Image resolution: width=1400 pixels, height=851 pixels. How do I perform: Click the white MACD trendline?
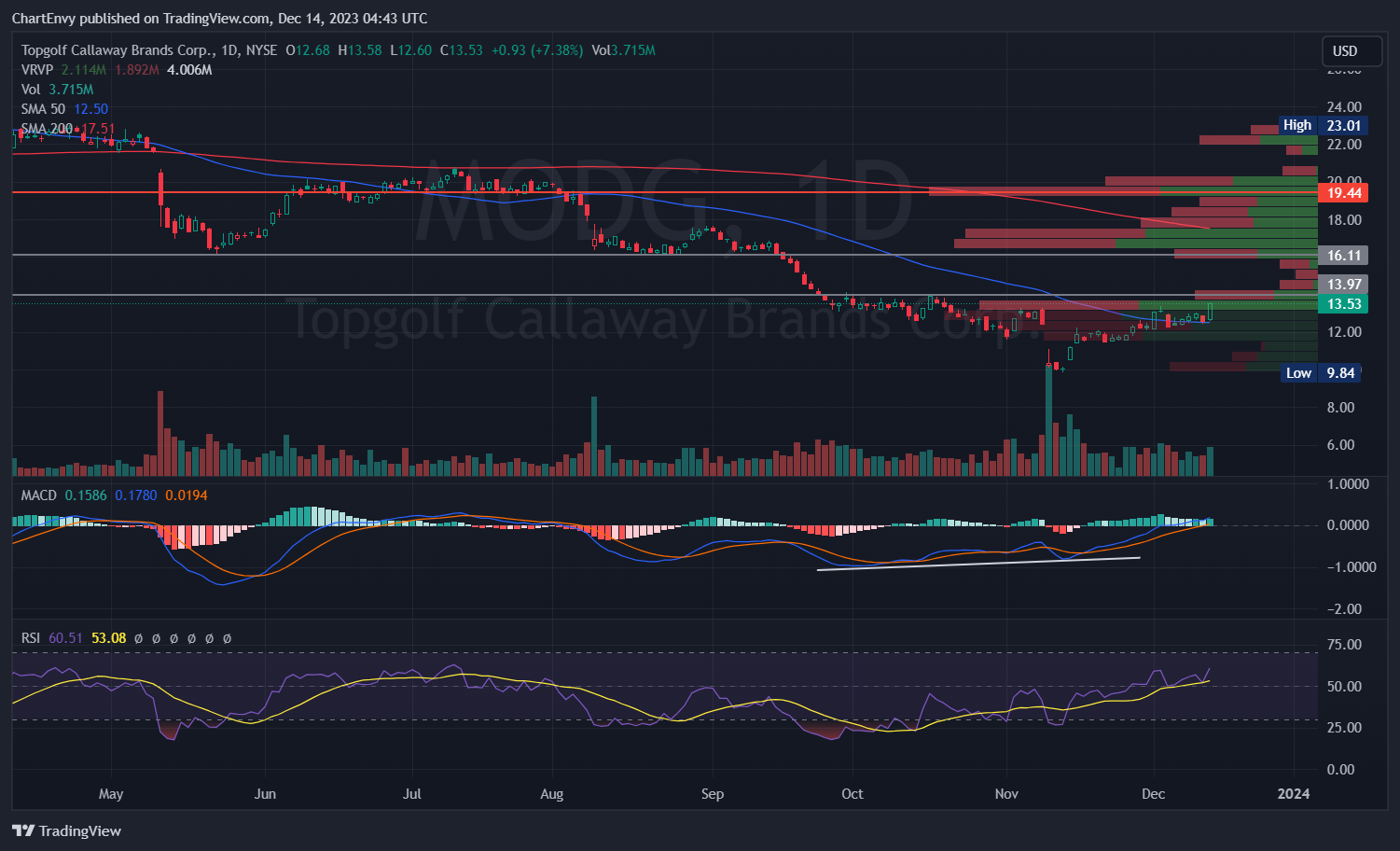coord(978,564)
